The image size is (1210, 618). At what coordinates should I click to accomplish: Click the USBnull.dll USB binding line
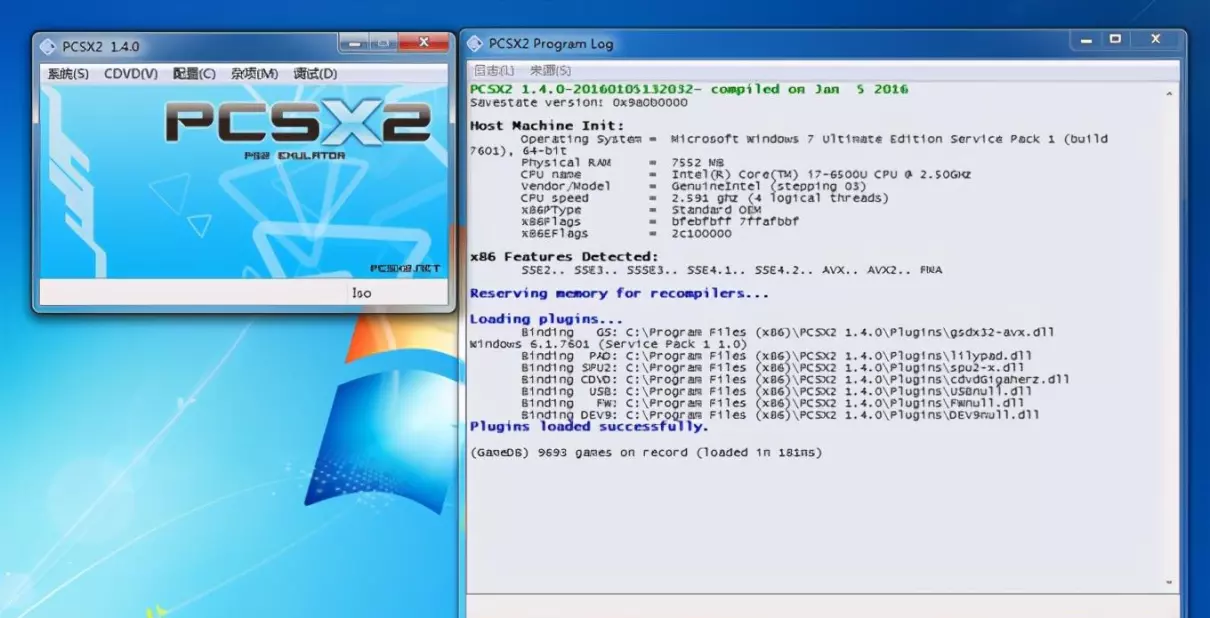[x=776, y=392]
